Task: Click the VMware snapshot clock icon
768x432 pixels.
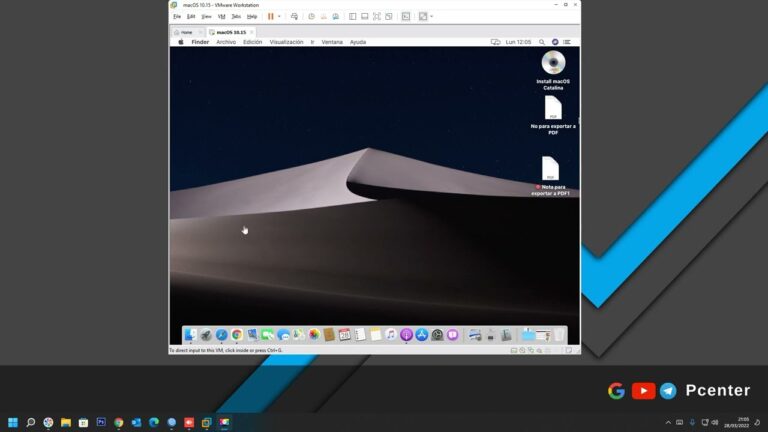Action: click(x=311, y=16)
